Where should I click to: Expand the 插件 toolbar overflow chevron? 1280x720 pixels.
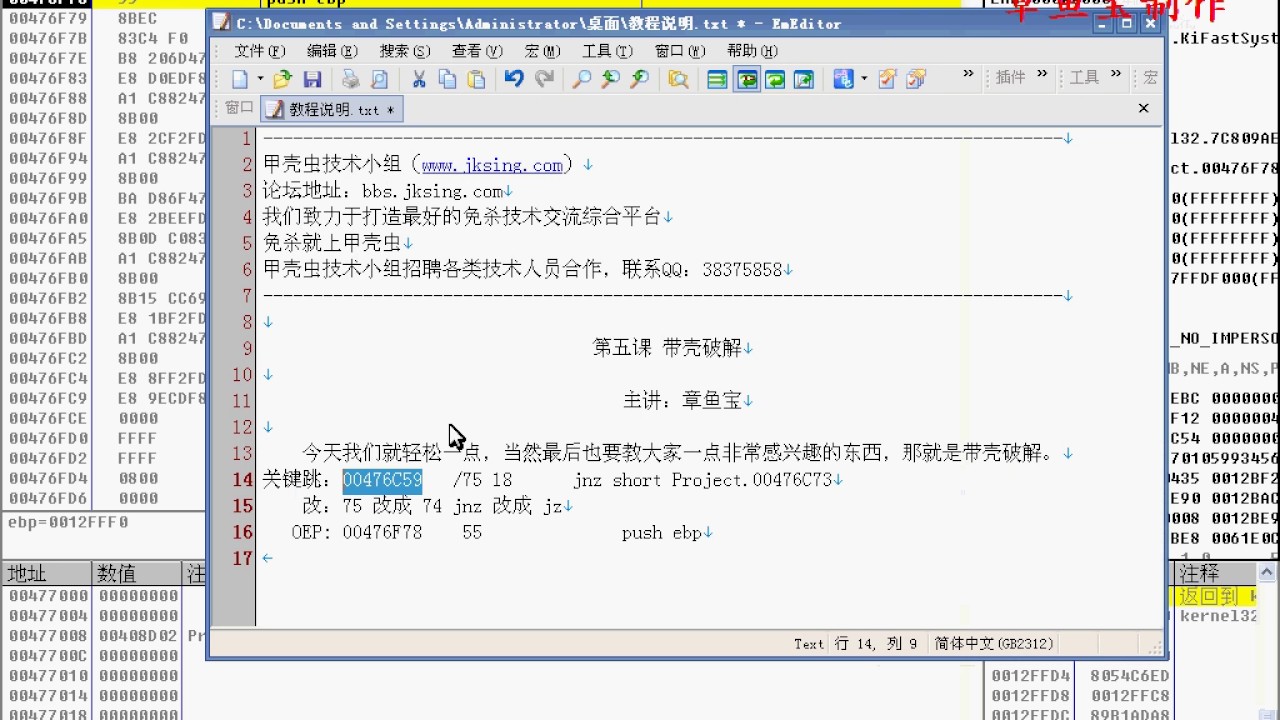1042,74
